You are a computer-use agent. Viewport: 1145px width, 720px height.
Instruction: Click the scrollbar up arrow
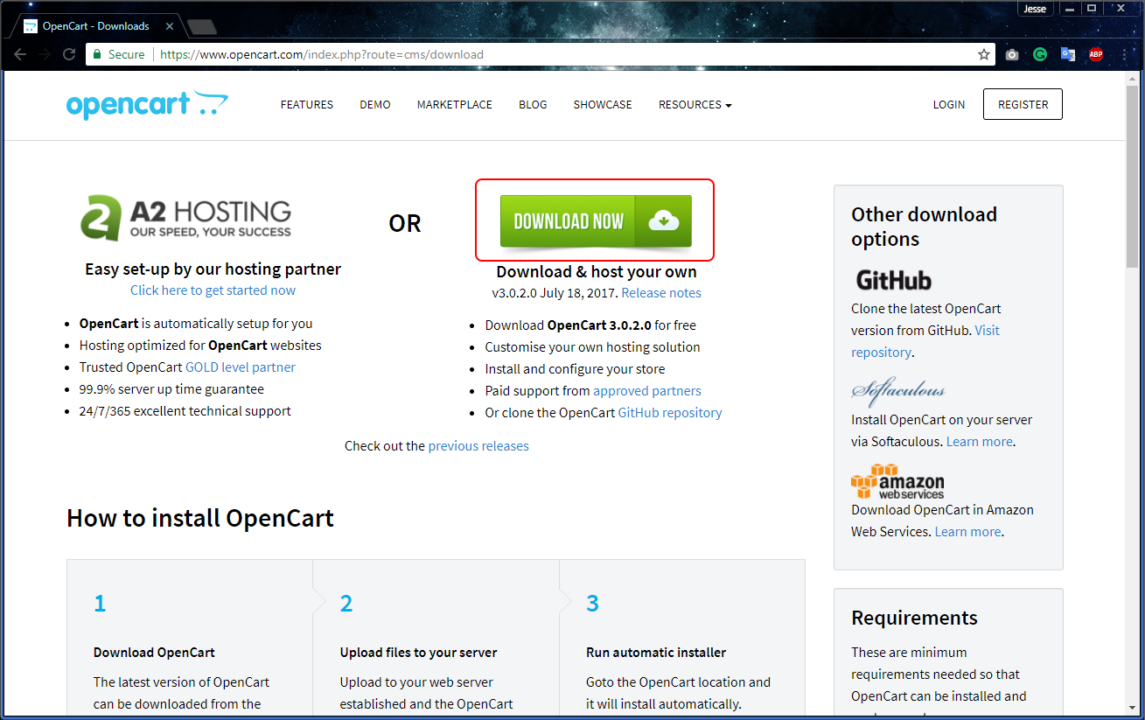[1133, 78]
